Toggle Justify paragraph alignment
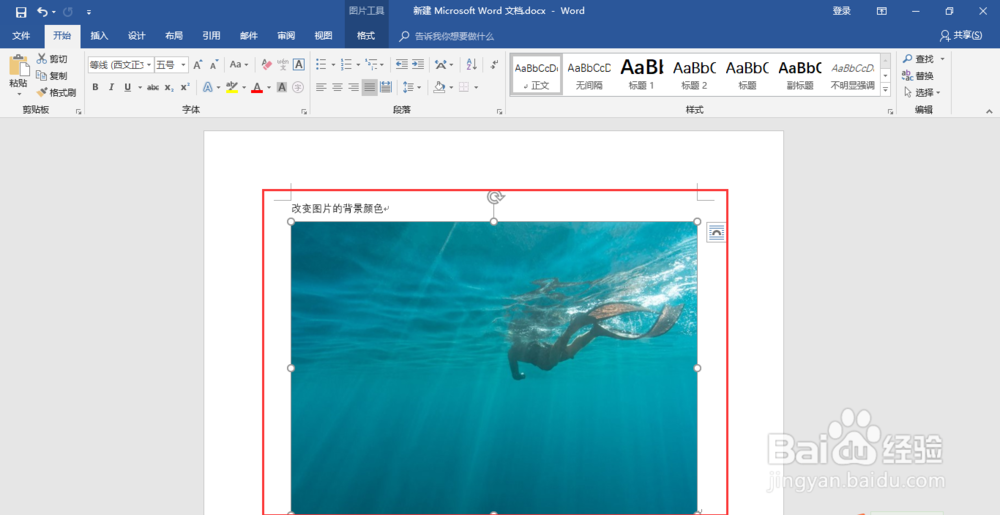This screenshot has width=1000, height=515. click(369, 87)
